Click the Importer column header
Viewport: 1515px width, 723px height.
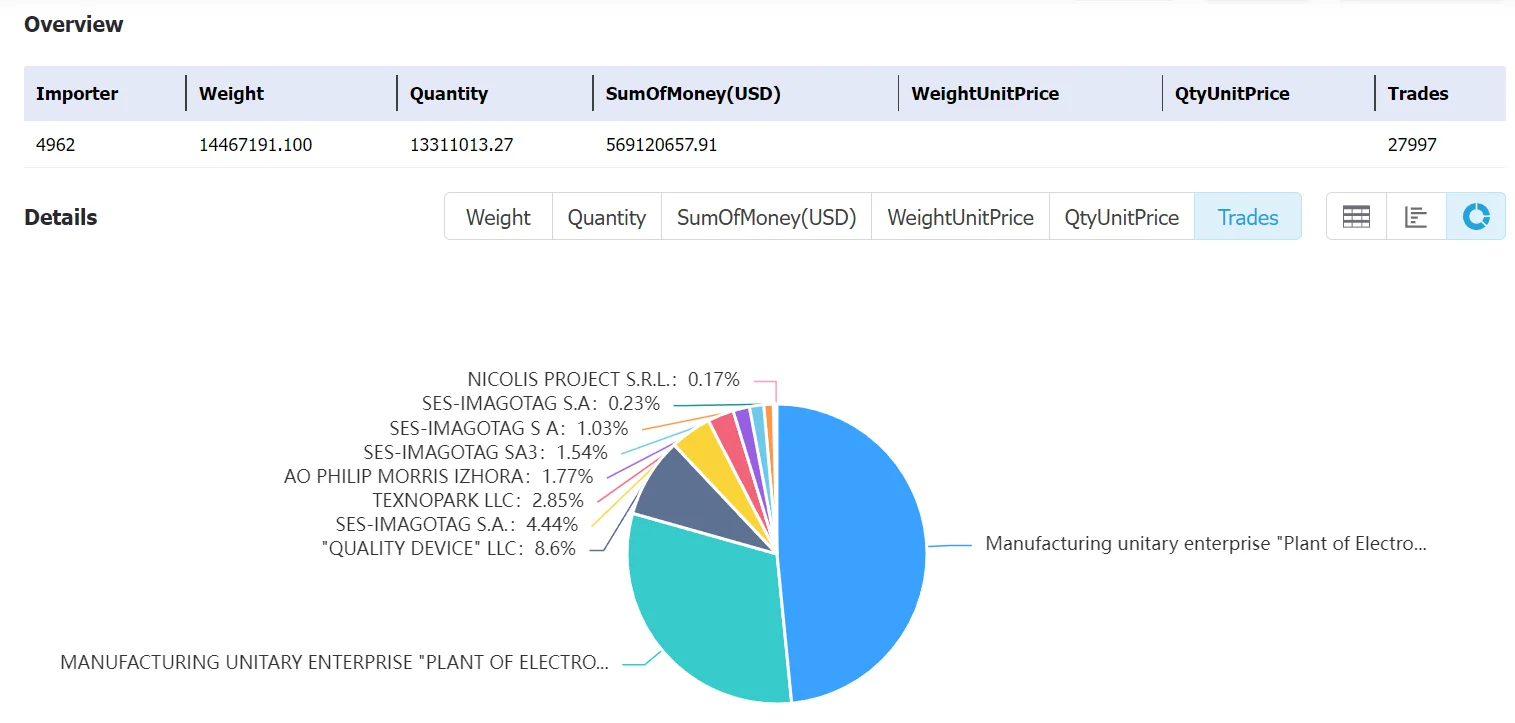(77, 94)
